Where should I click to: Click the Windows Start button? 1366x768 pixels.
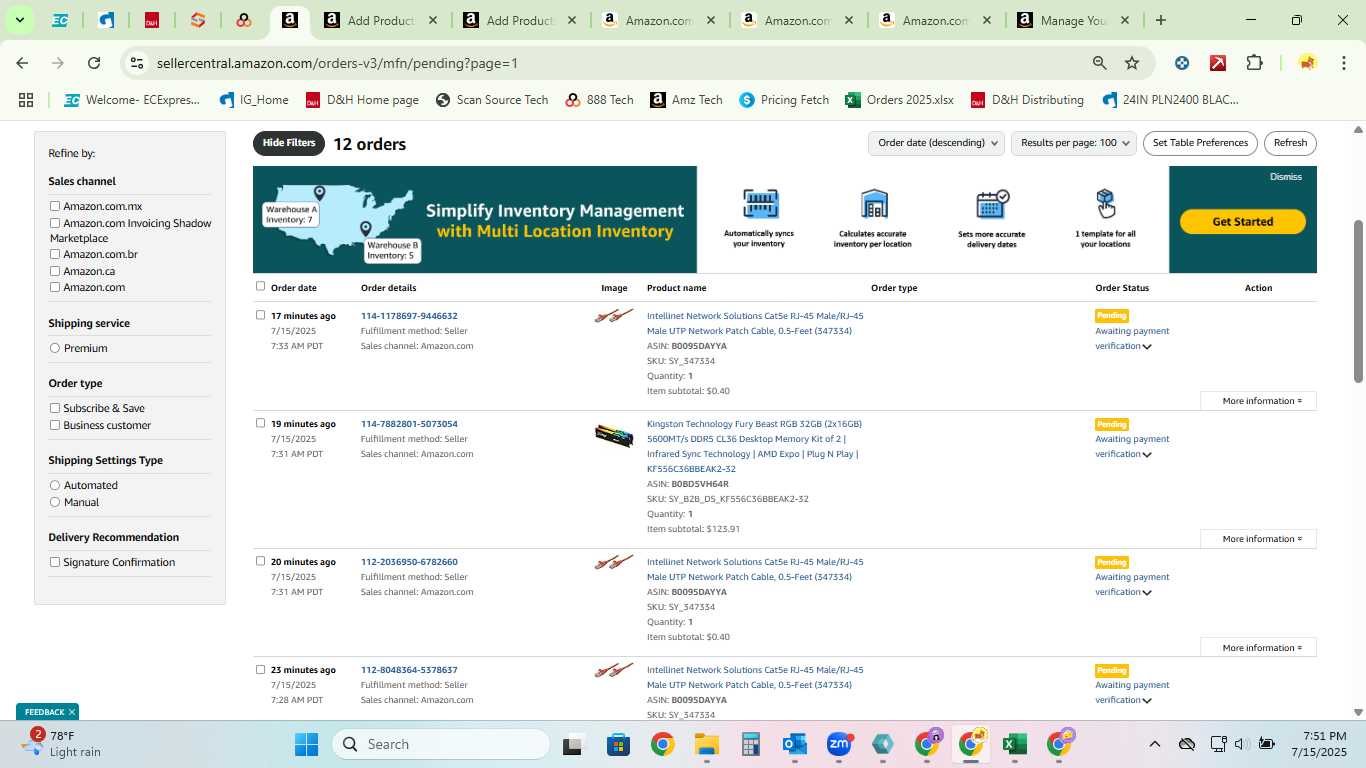pyautogui.click(x=306, y=744)
